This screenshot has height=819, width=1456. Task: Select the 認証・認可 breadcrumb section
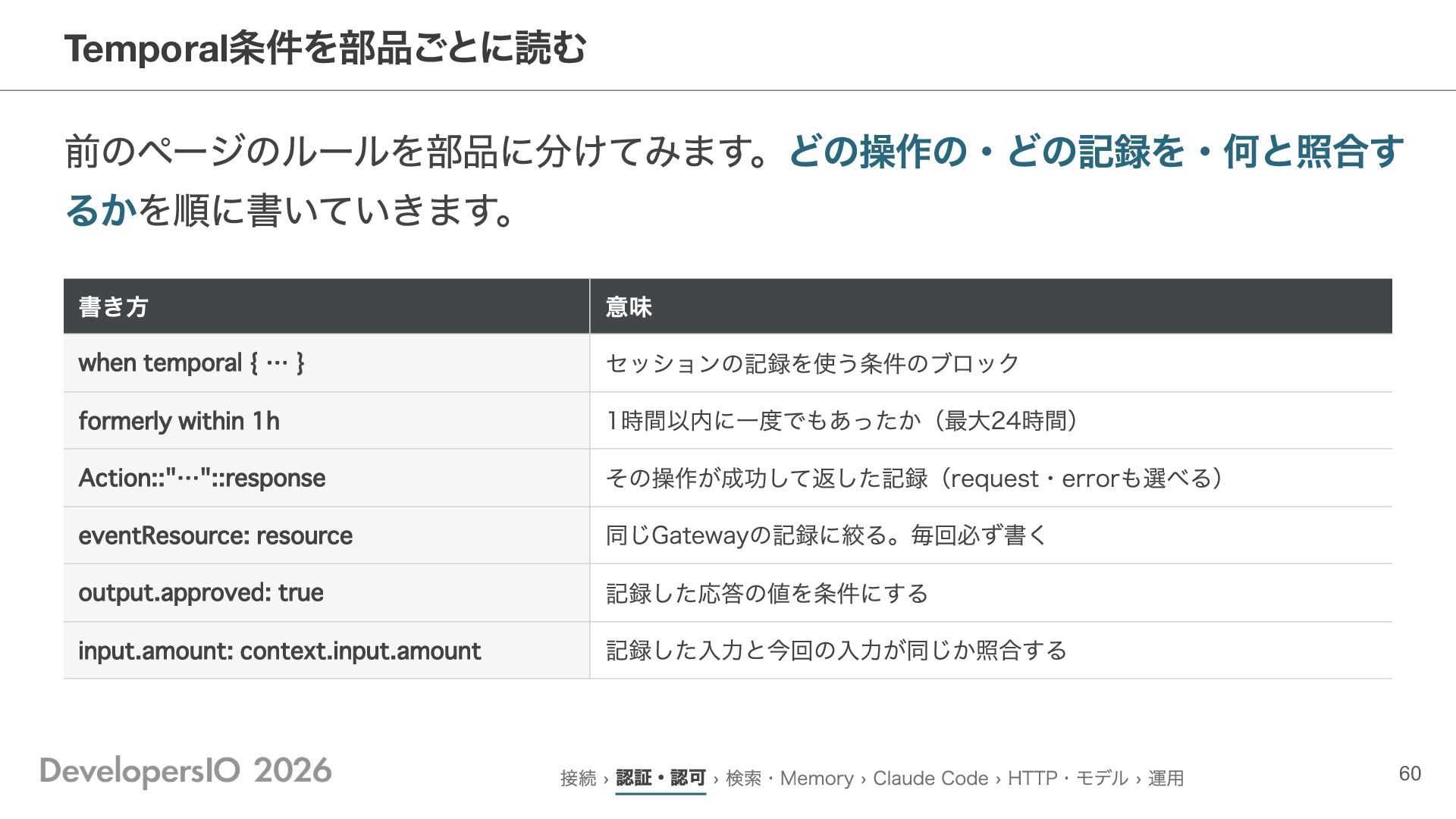[x=661, y=778]
